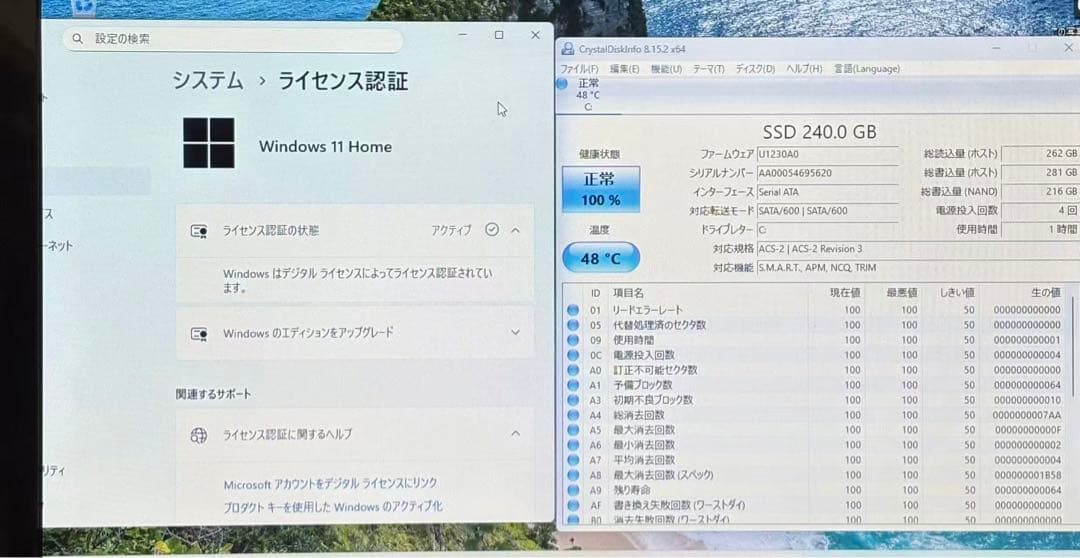The width and height of the screenshot is (1080, 558).
Task: Click the リードエラーレート row name
Action: coord(647,311)
